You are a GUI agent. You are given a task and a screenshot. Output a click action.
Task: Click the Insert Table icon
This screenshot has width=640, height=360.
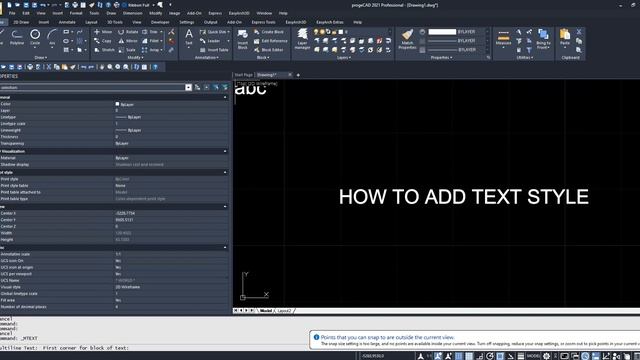214,50
